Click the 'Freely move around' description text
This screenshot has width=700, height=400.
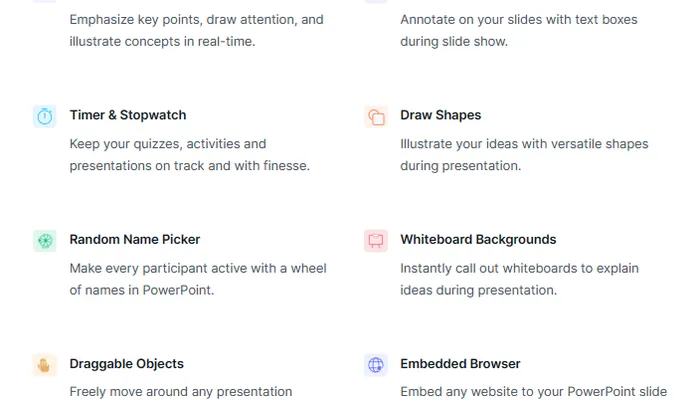[181, 391]
